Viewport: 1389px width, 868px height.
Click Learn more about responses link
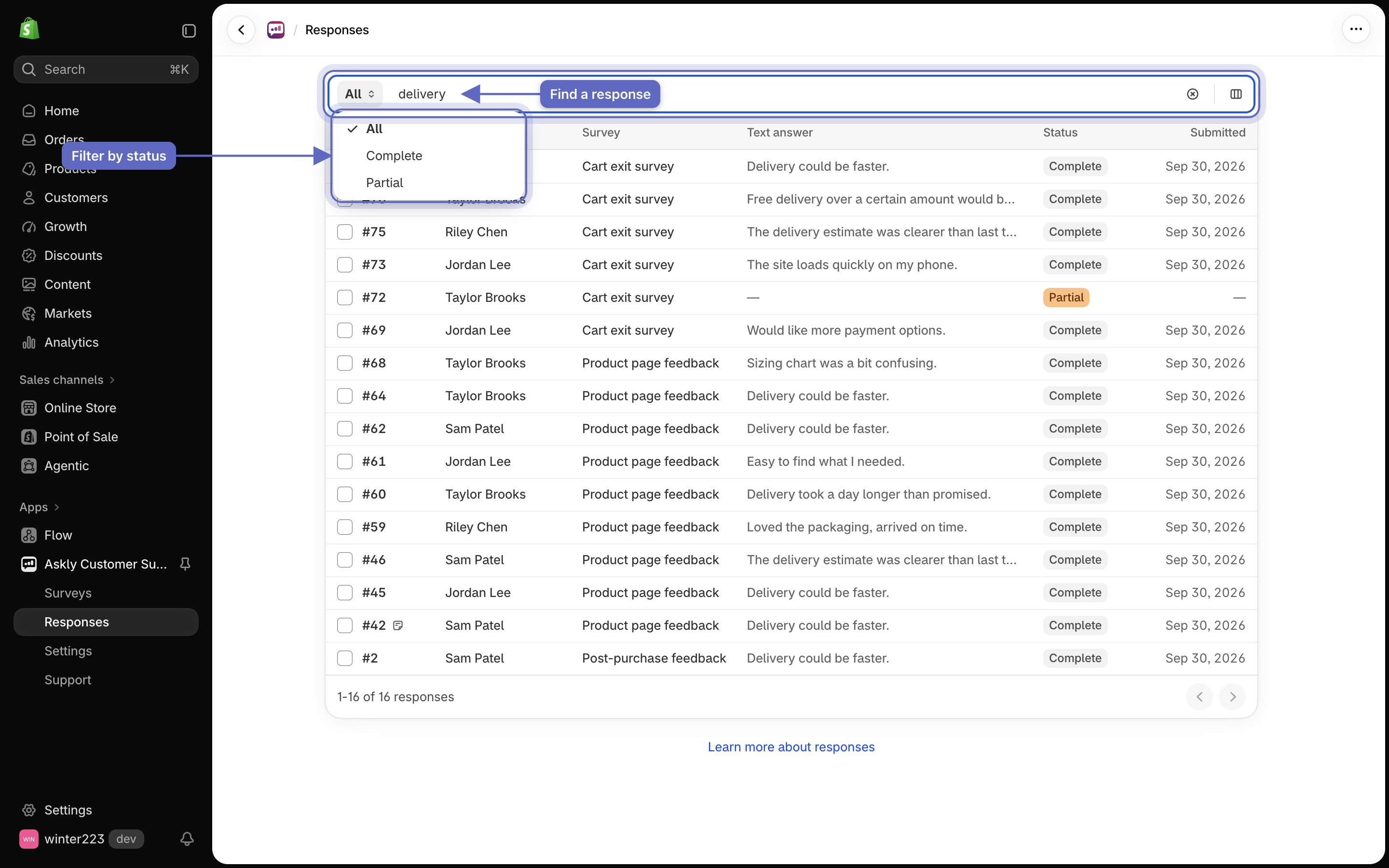[791, 747]
